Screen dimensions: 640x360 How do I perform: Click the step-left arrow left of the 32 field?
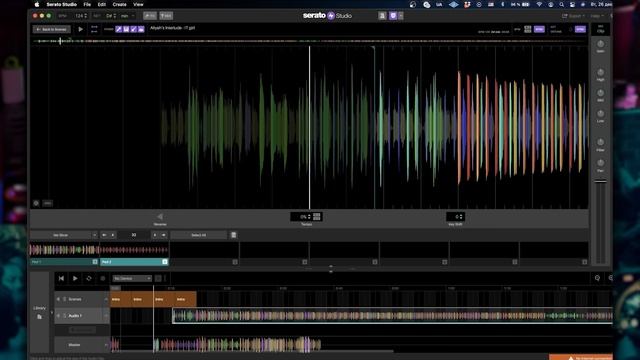tap(113, 235)
